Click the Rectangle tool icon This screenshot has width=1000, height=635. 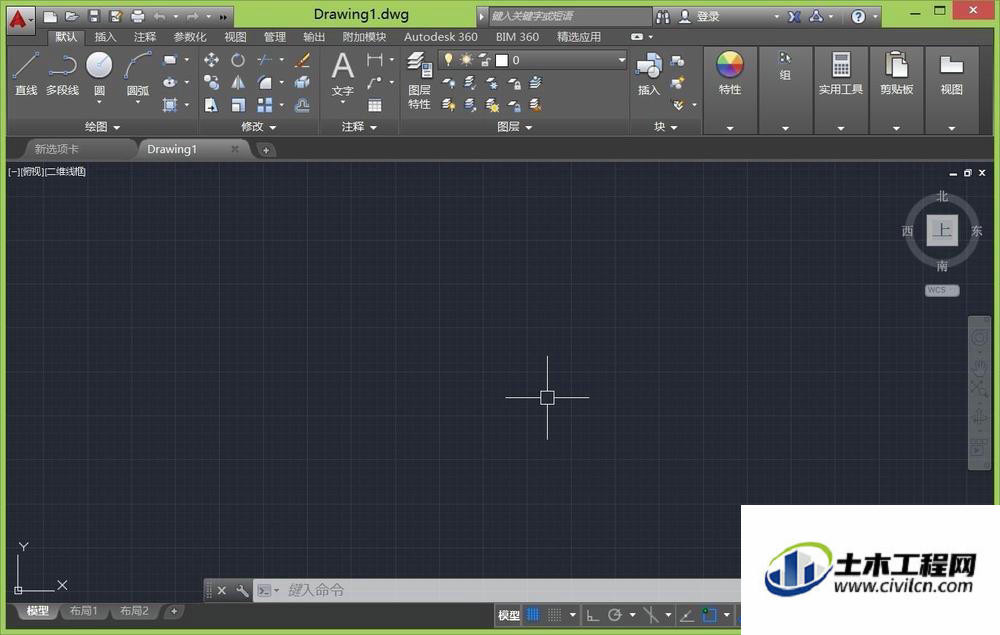(x=170, y=60)
